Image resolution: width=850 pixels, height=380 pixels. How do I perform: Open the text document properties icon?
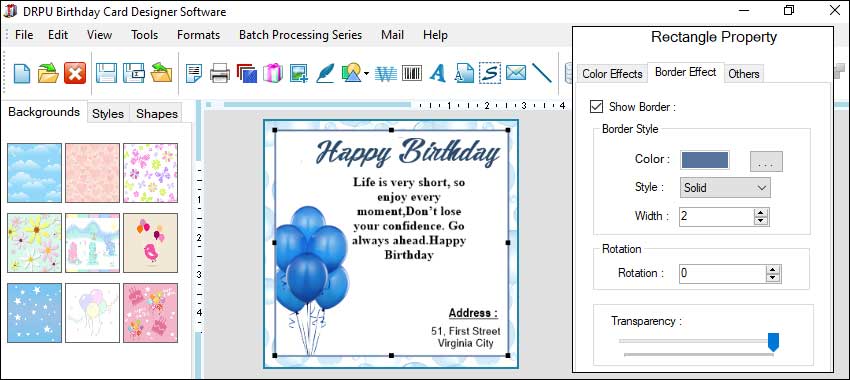(194, 73)
